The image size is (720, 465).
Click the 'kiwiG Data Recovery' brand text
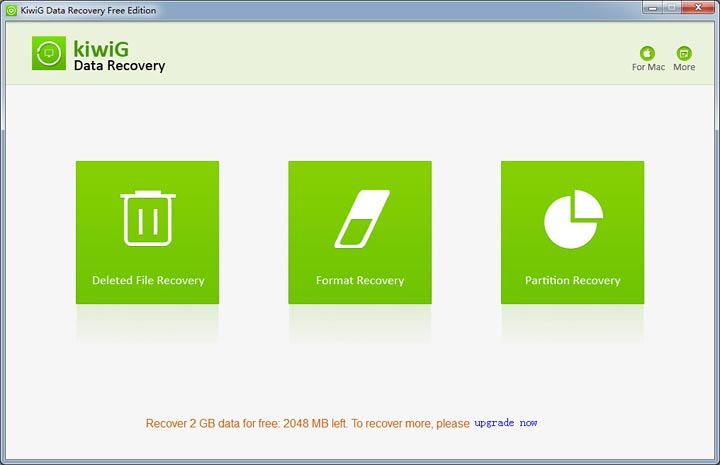pyautogui.click(x=119, y=56)
